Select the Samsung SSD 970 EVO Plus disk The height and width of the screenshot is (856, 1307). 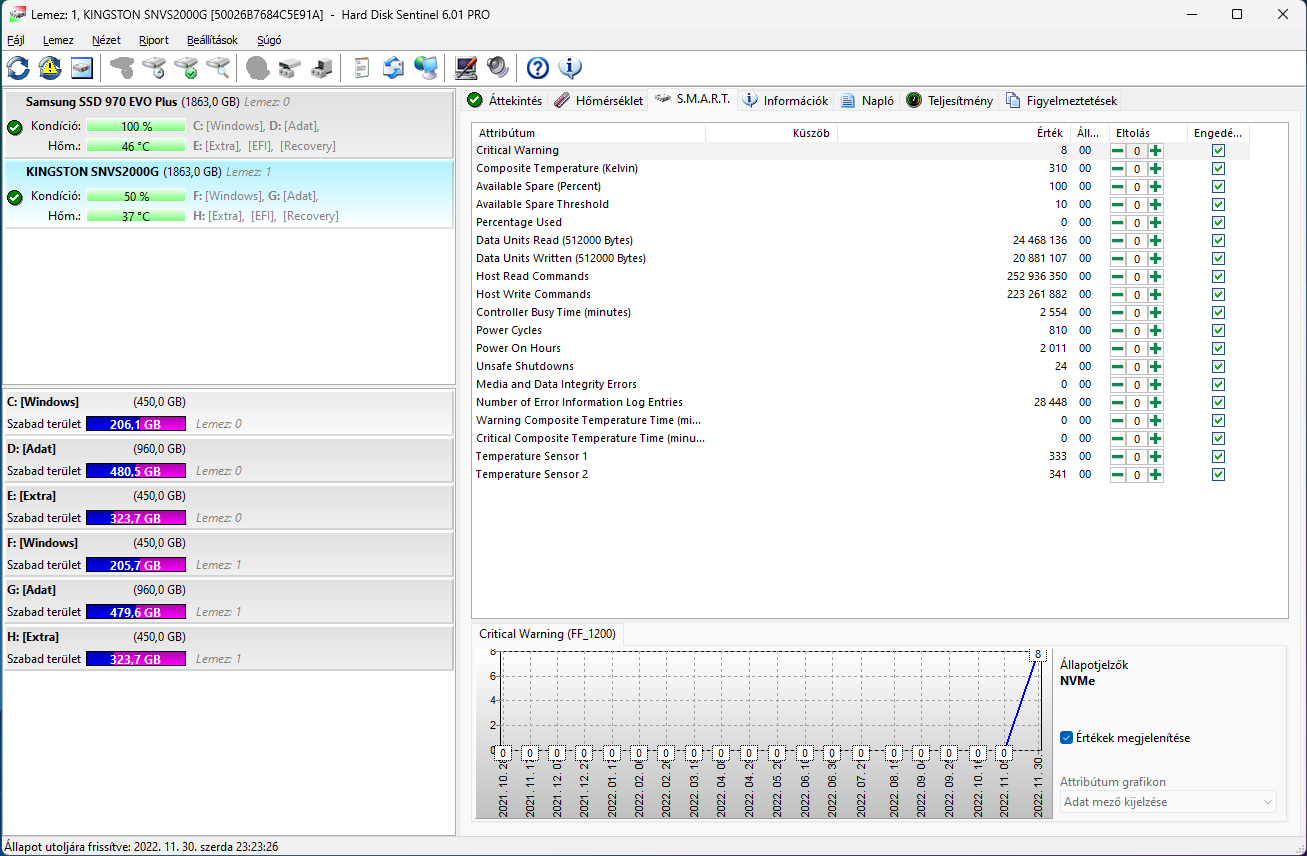click(x=229, y=124)
